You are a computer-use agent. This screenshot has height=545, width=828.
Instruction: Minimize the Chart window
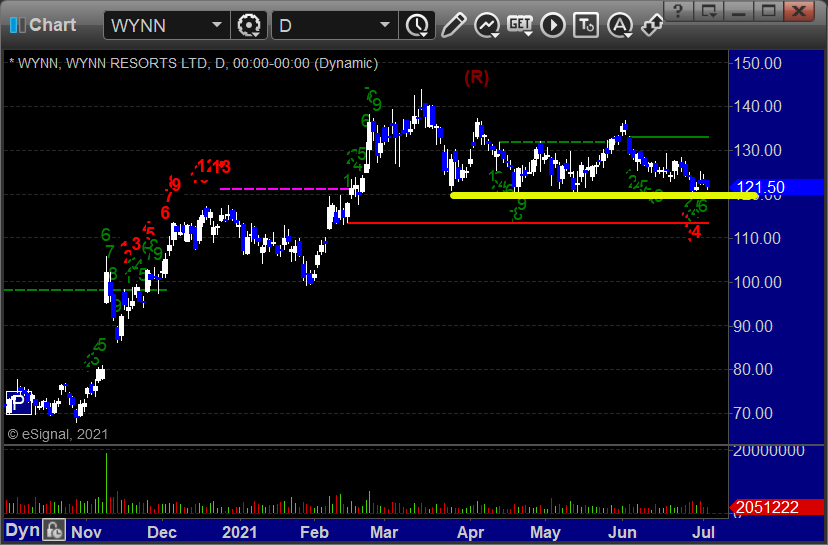pyautogui.click(x=739, y=11)
